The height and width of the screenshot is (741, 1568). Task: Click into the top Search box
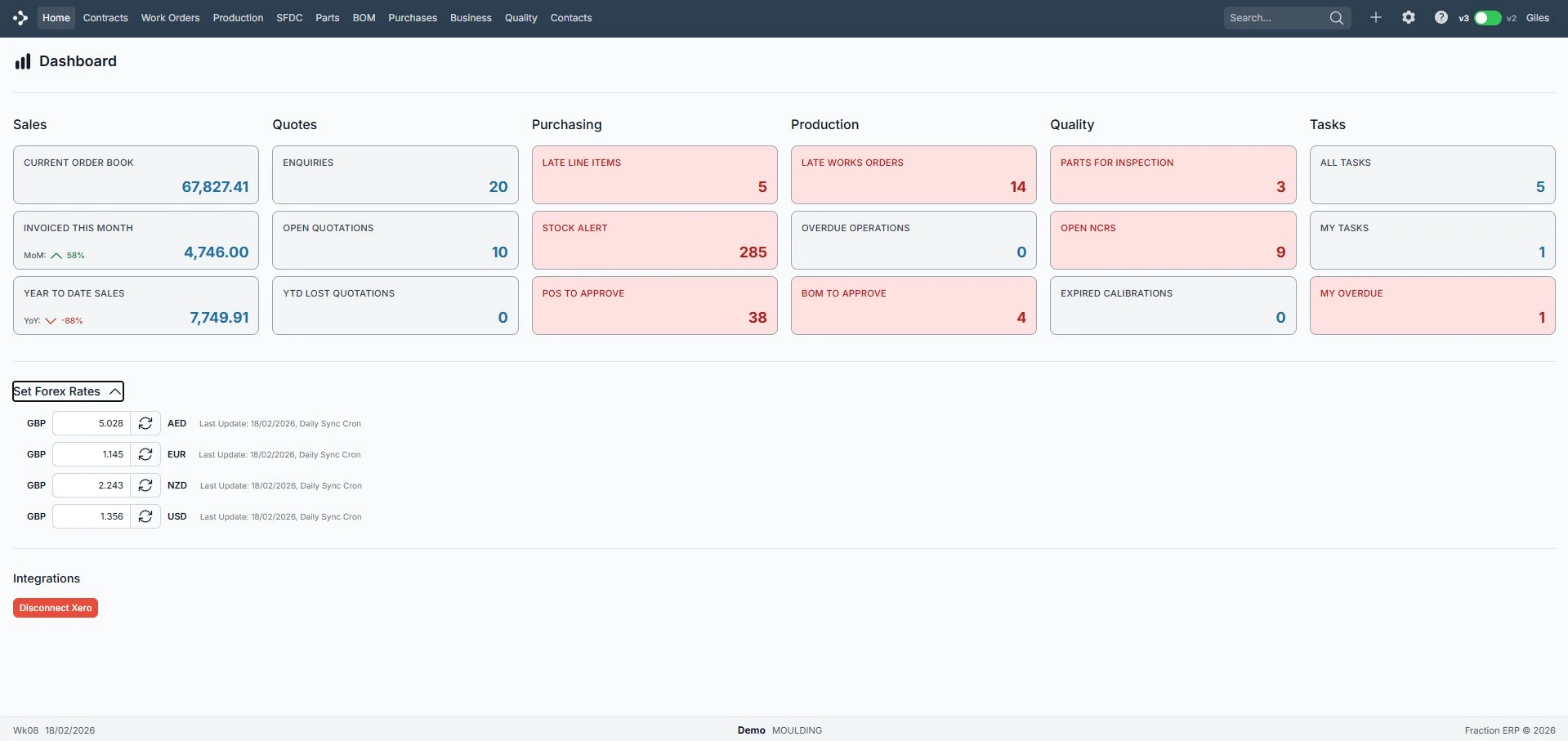click(x=1273, y=18)
